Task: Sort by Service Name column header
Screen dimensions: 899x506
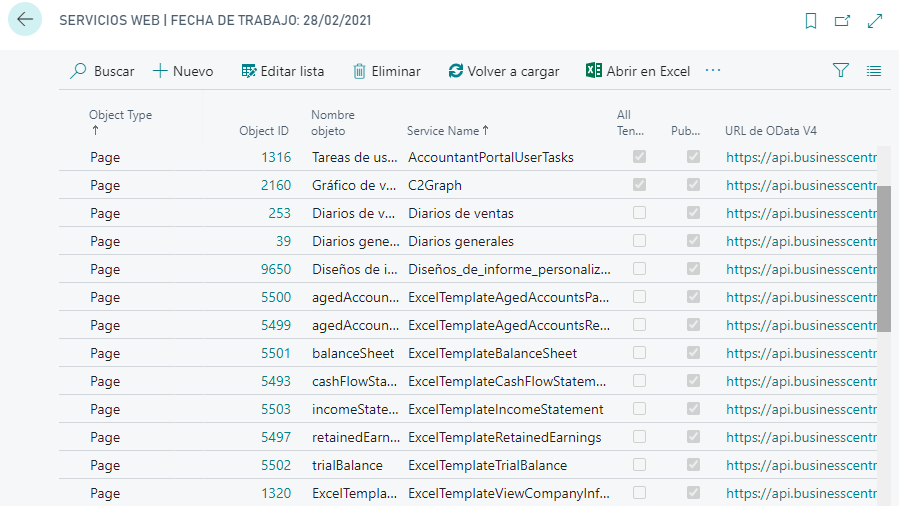Action: [x=448, y=131]
